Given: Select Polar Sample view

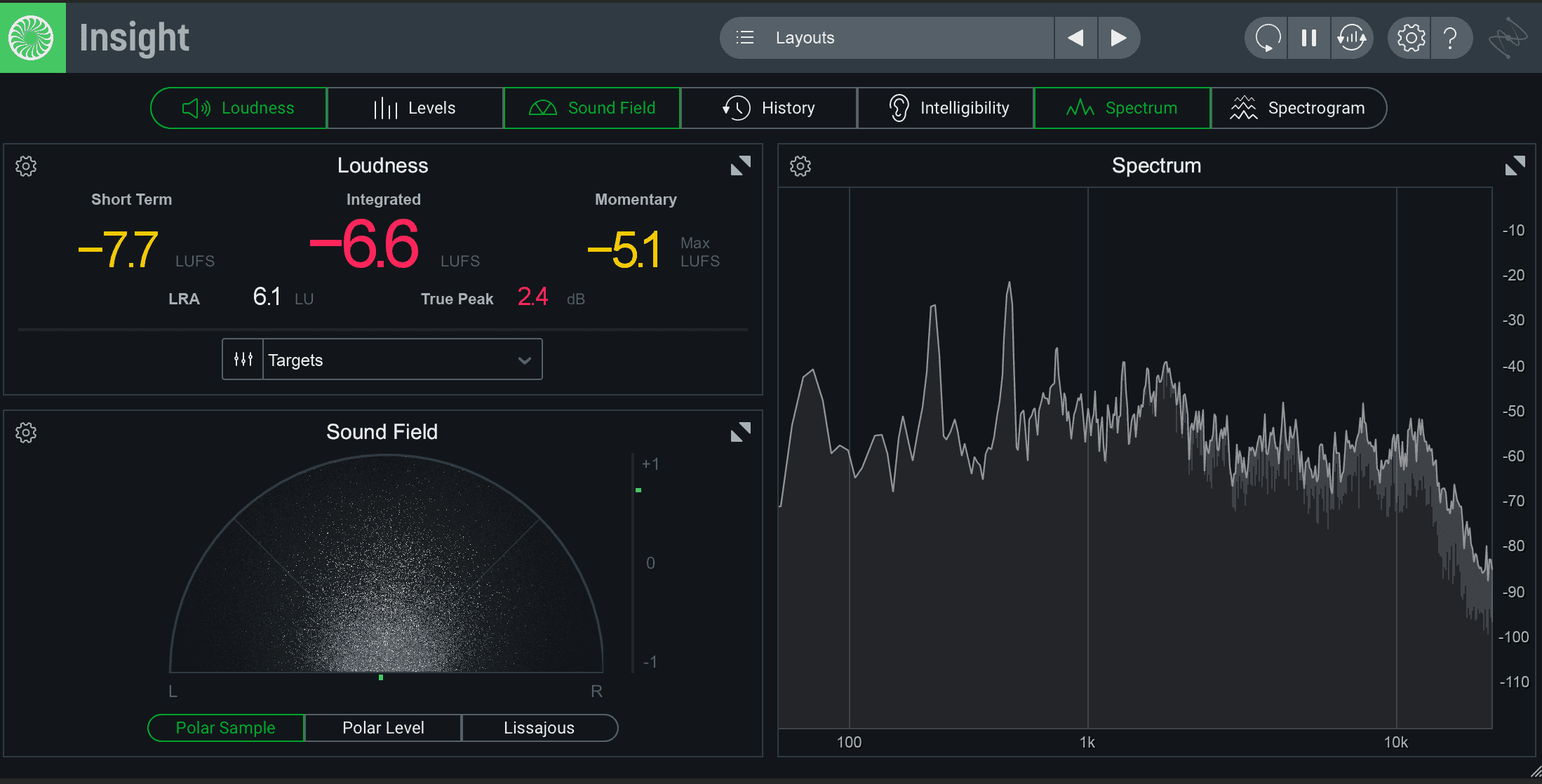Looking at the screenshot, I should 226,728.
